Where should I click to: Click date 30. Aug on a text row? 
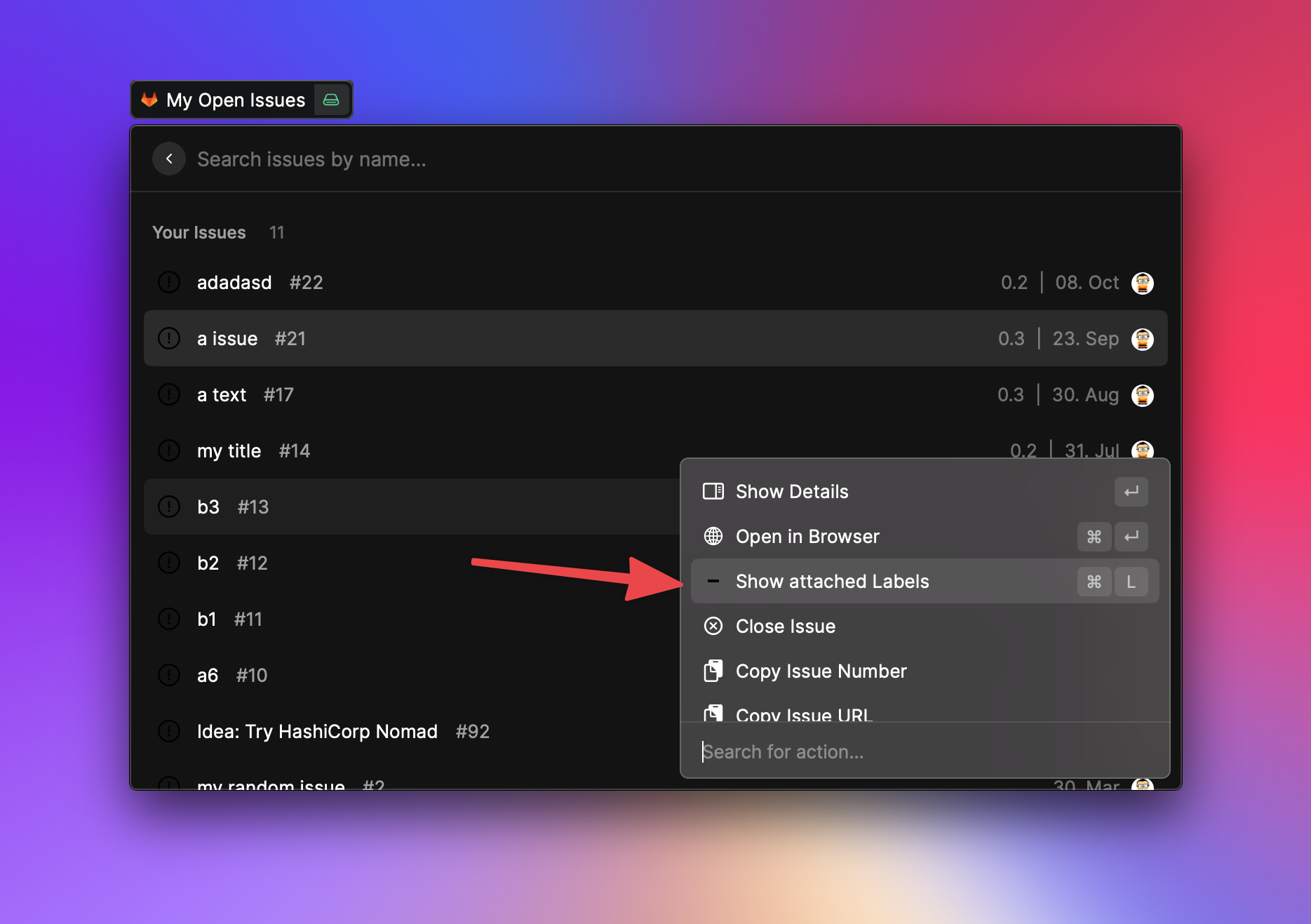click(x=1086, y=395)
